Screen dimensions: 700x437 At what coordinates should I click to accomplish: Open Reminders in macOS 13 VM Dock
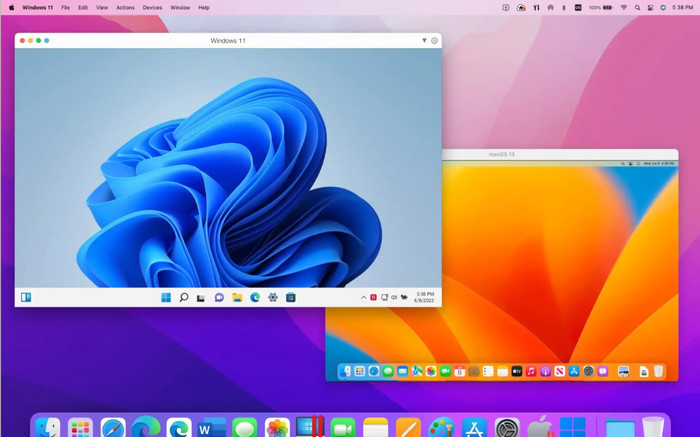pyautogui.click(x=488, y=371)
